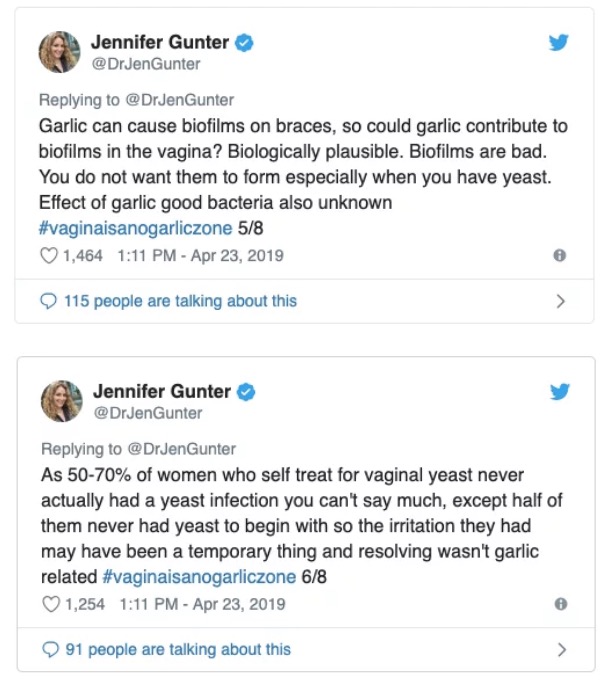This screenshot has height=680, width=605.
Task: Expand the 115 people conversation chevron
Action: click(x=560, y=301)
